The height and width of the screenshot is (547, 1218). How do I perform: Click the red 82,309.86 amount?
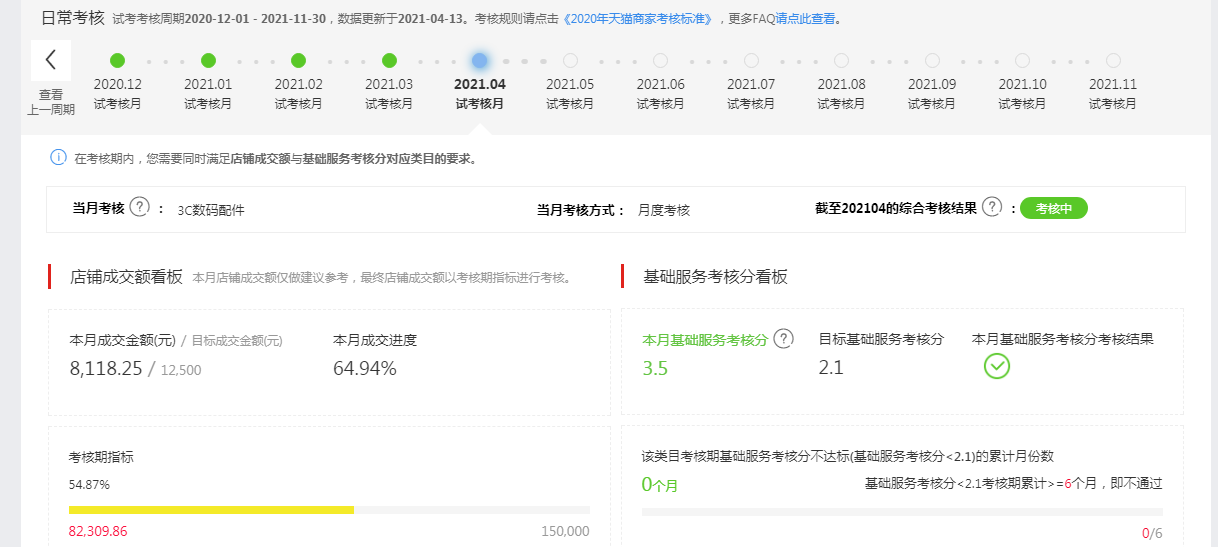[98, 531]
